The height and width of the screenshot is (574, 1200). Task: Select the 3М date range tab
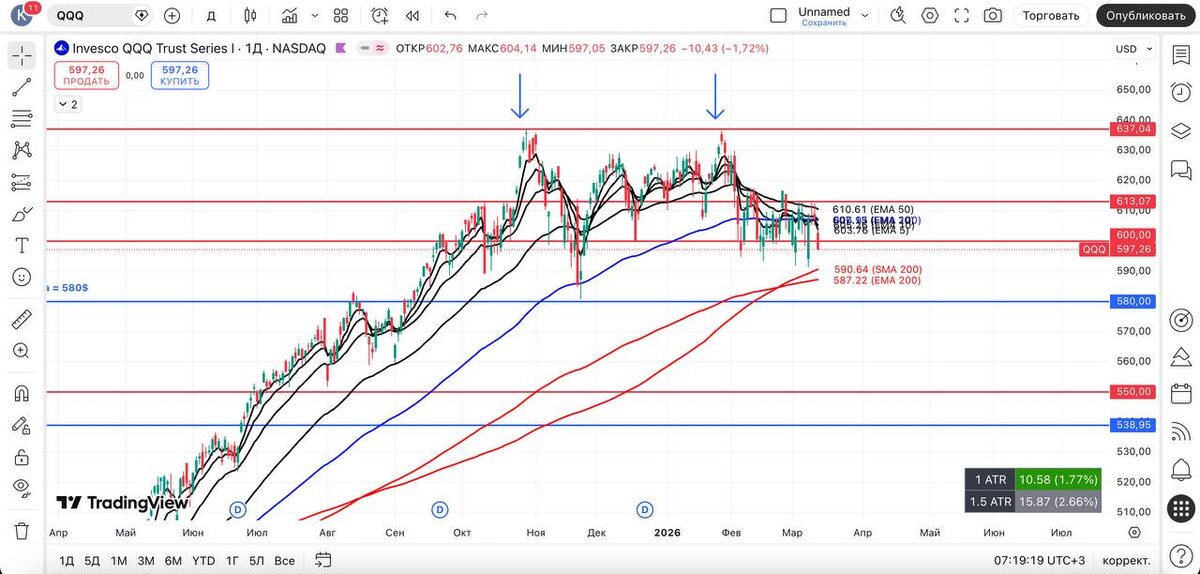click(x=145, y=560)
